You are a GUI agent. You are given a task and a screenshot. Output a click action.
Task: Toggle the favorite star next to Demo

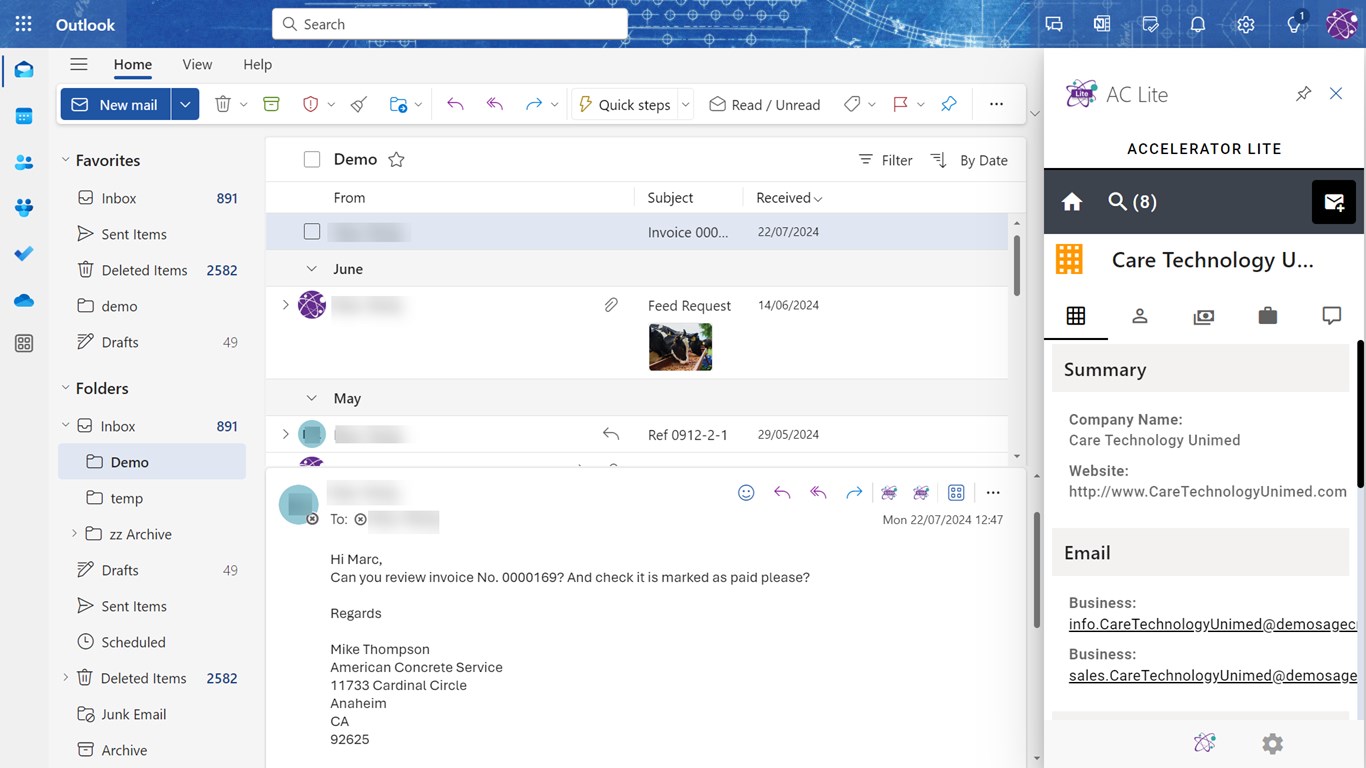tap(396, 159)
